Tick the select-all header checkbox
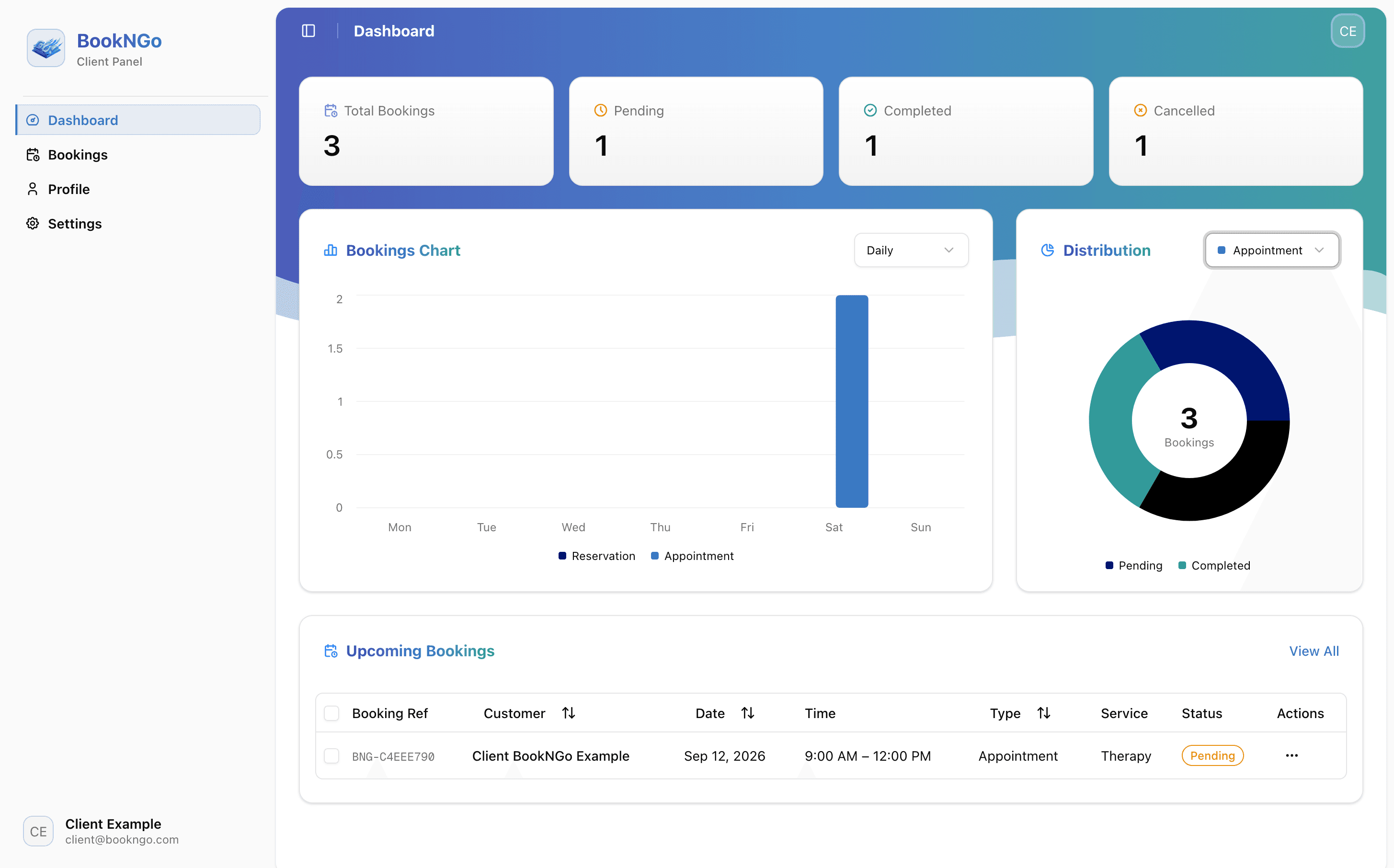 click(331, 713)
